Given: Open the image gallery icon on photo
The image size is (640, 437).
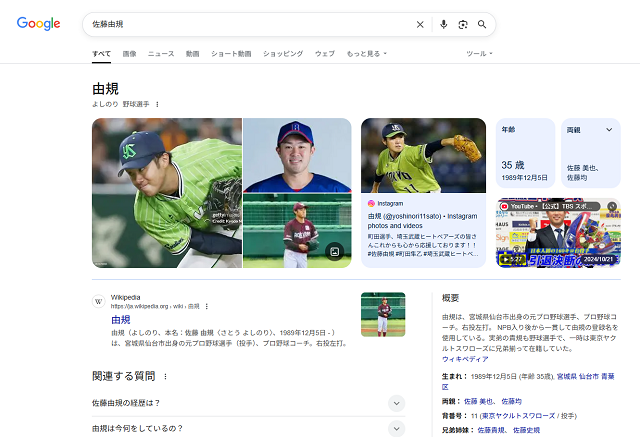Looking at the screenshot, I should point(335,252).
